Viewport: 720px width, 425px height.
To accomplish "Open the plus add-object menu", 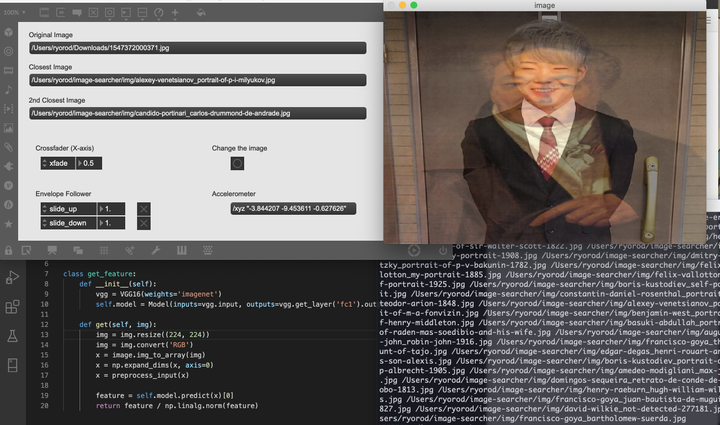I will tap(175, 12).
